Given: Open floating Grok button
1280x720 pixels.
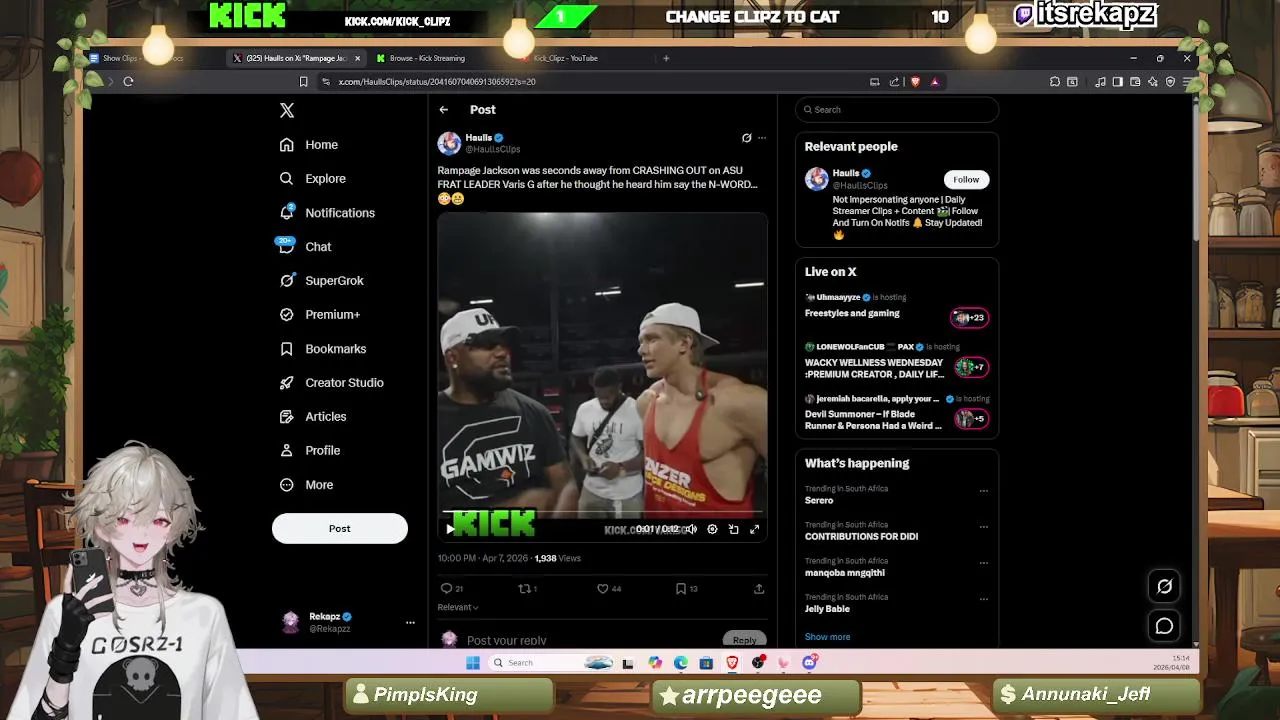Looking at the screenshot, I should [1164, 587].
